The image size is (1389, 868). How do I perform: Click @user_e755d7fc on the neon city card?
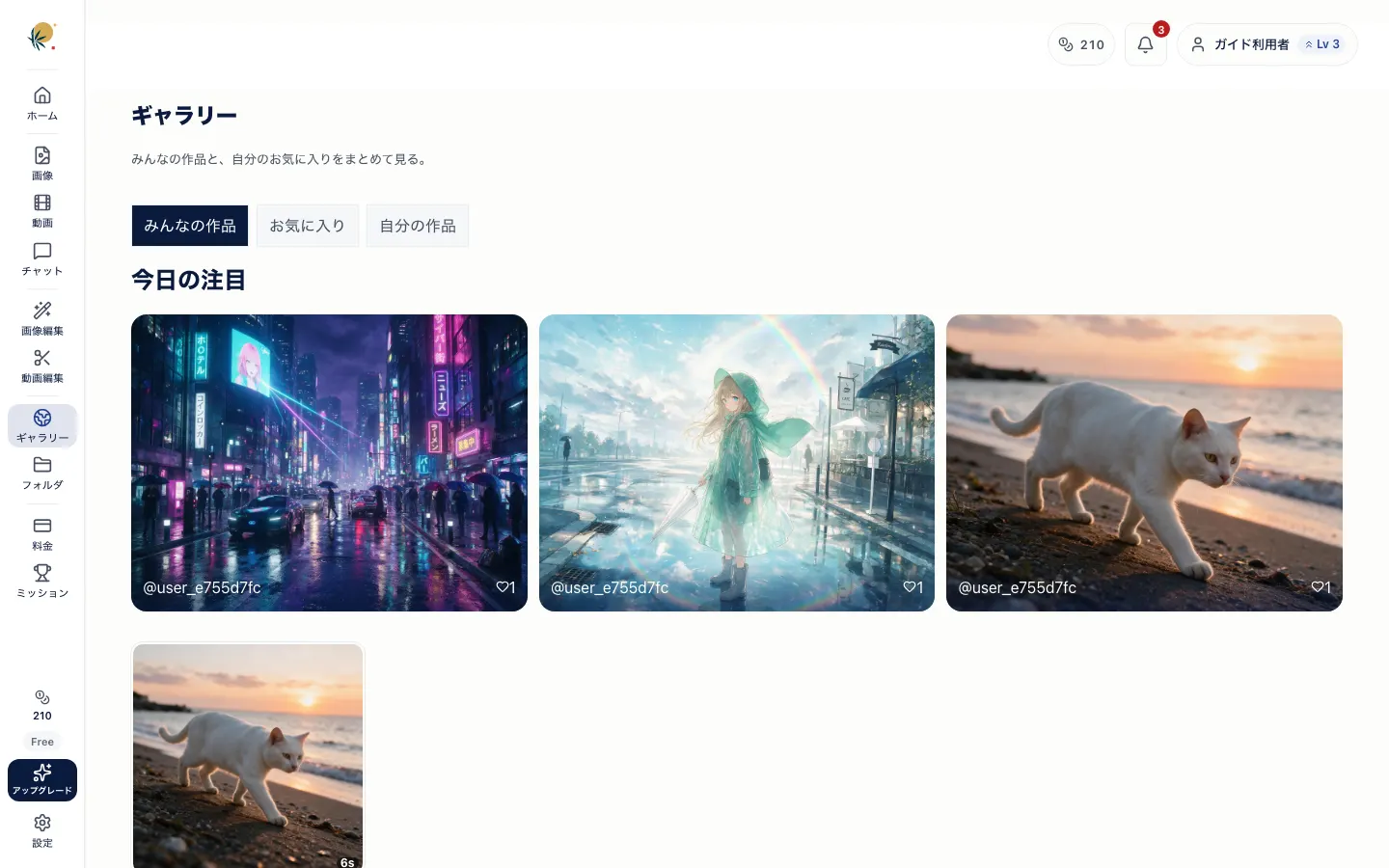point(202,587)
